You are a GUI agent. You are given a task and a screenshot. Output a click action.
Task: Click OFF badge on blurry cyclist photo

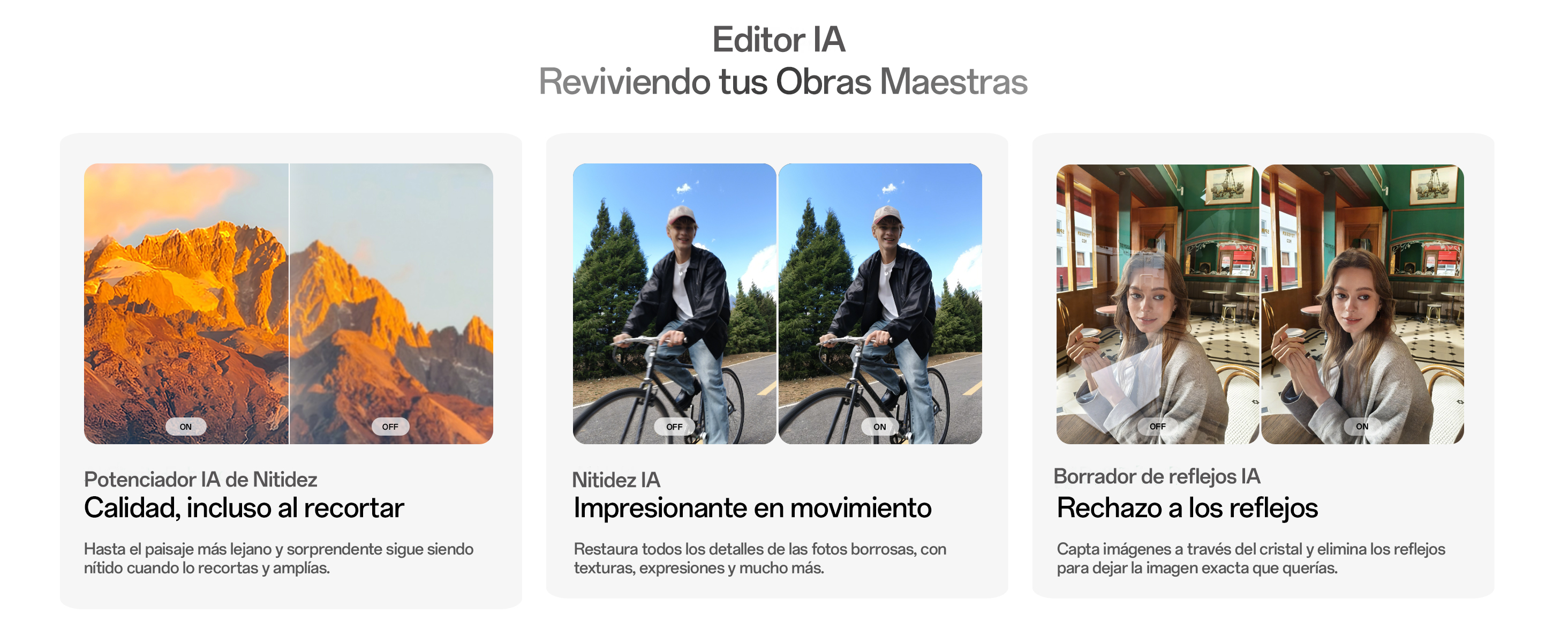(674, 427)
